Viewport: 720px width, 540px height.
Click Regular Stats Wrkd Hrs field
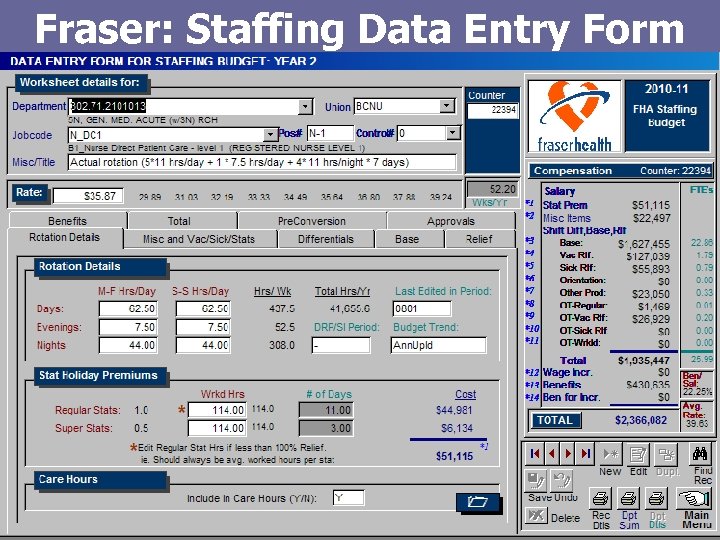coord(217,410)
